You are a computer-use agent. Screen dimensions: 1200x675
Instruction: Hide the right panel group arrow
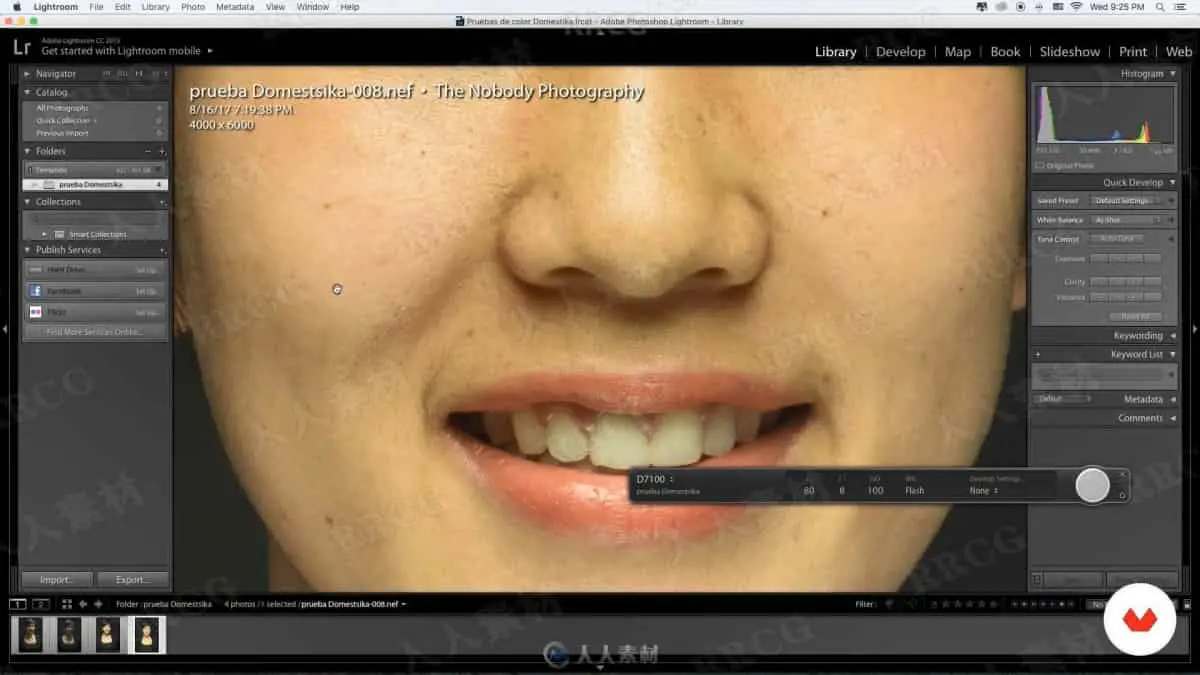point(1195,329)
